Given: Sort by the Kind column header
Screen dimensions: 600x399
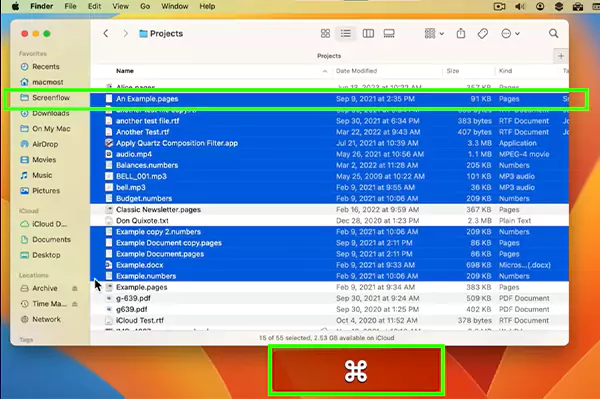Looking at the screenshot, I should (505, 71).
